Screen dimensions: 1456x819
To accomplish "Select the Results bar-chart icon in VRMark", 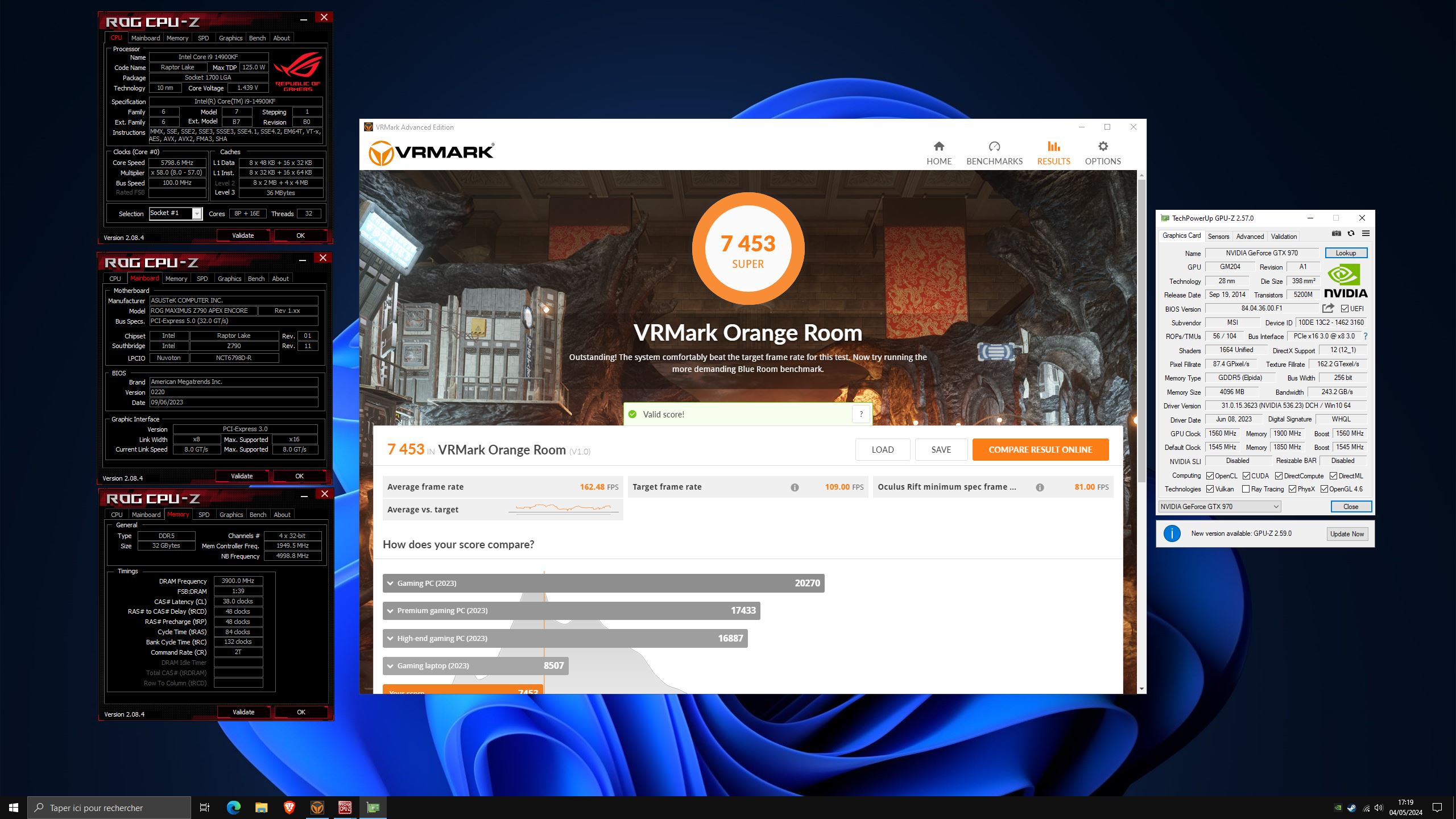I will [1053, 146].
